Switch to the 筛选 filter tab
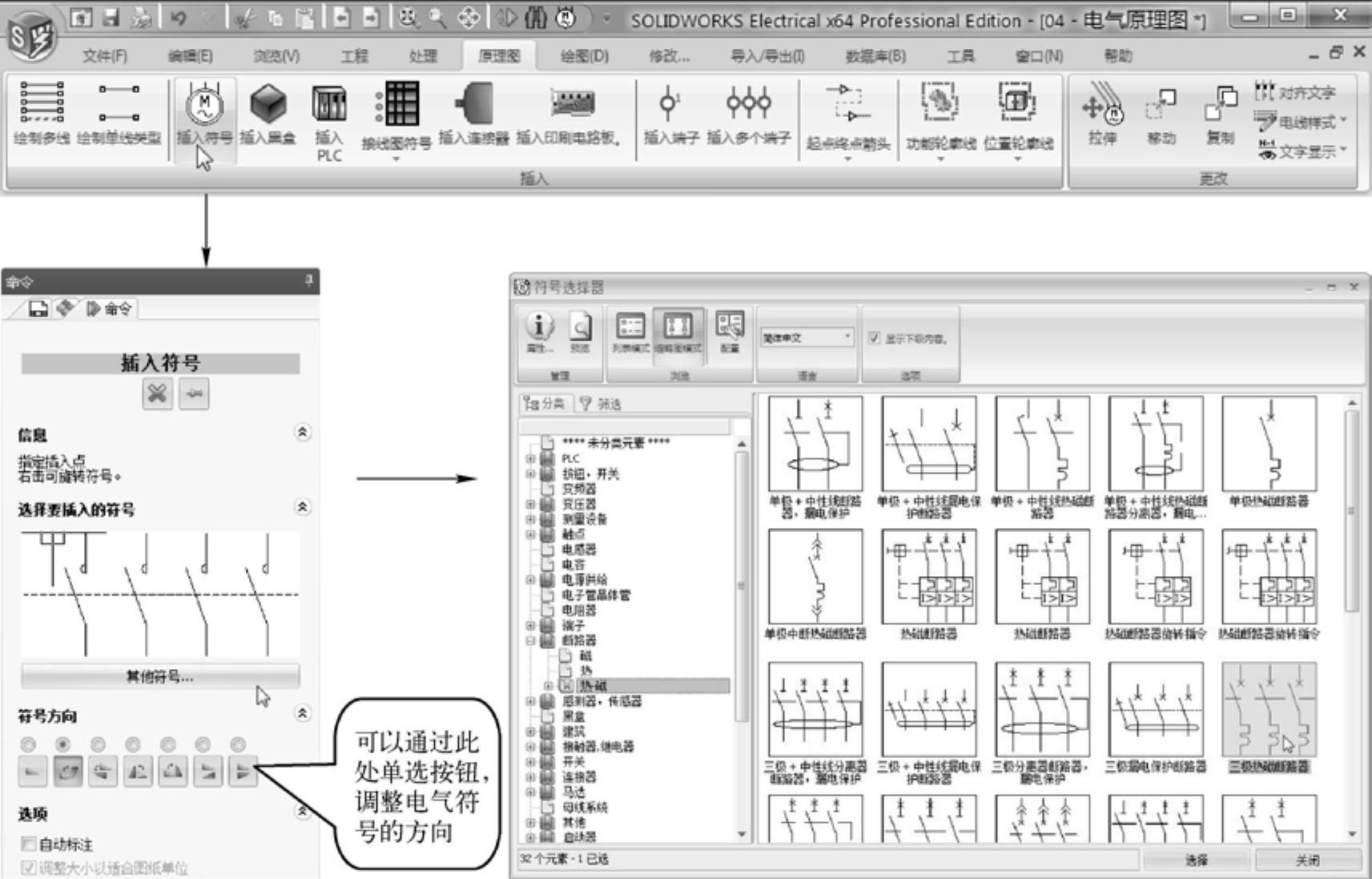The image size is (1372, 879). [x=601, y=404]
